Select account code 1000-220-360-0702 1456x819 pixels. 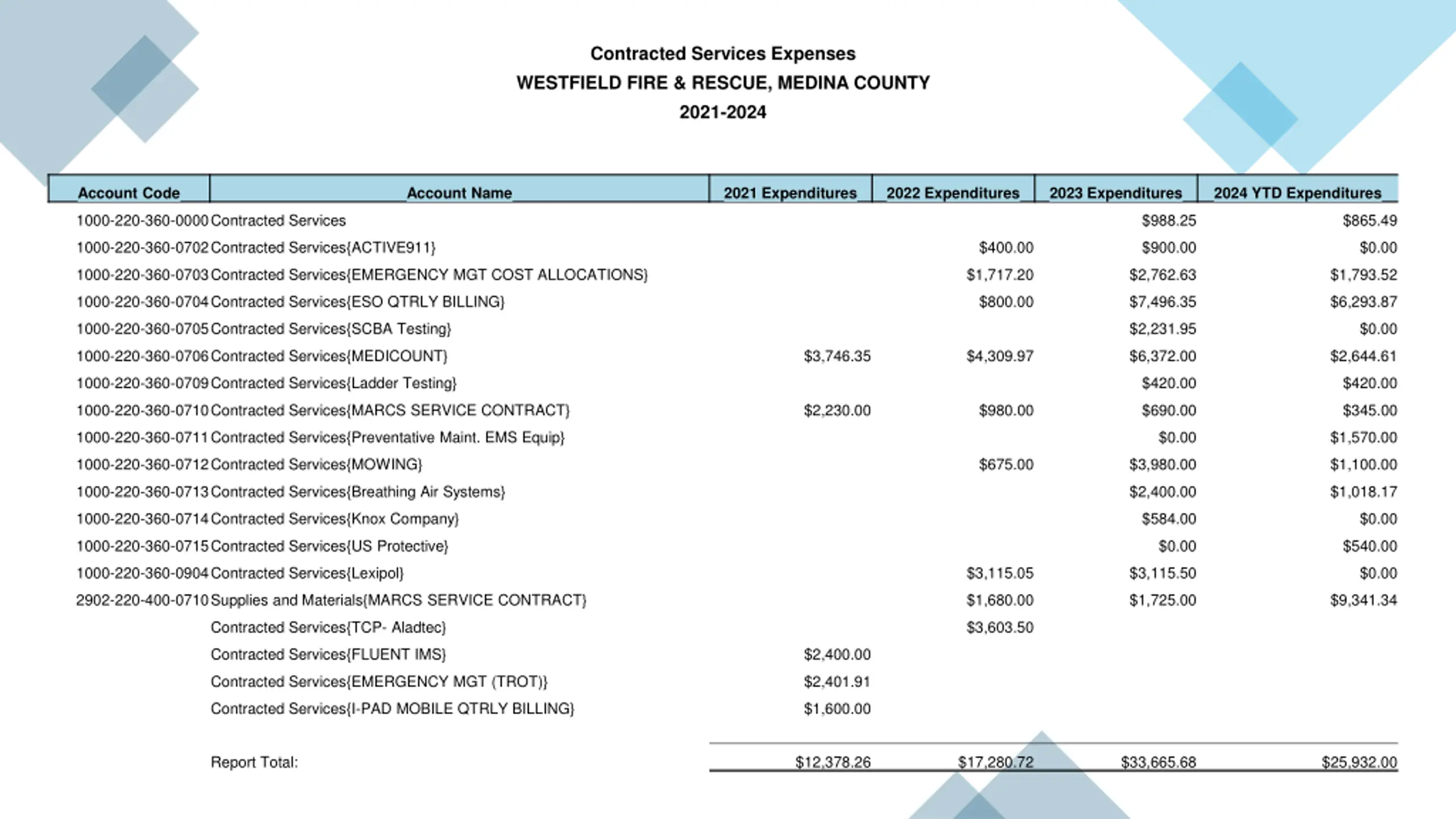(143, 248)
